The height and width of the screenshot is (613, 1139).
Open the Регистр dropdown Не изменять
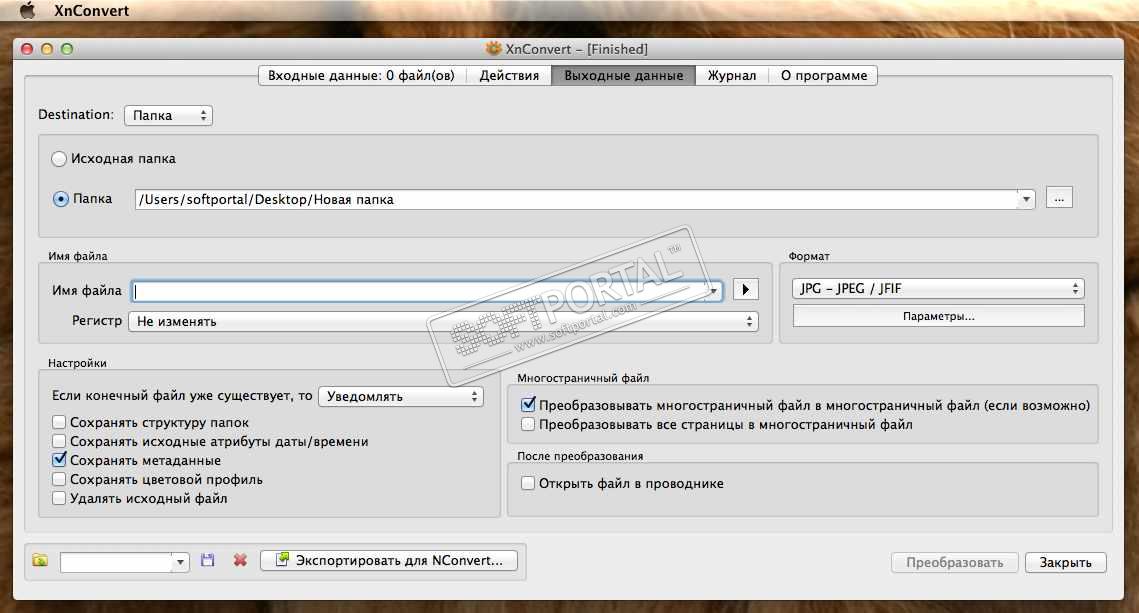(x=443, y=322)
